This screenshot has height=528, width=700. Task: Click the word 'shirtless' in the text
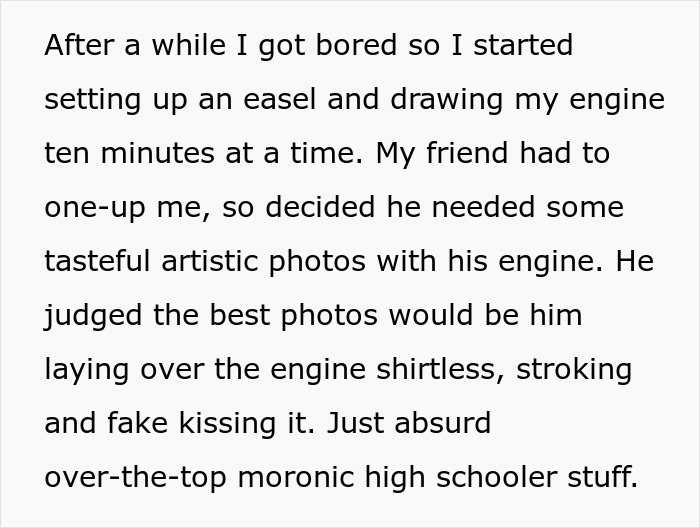[x=442, y=369]
